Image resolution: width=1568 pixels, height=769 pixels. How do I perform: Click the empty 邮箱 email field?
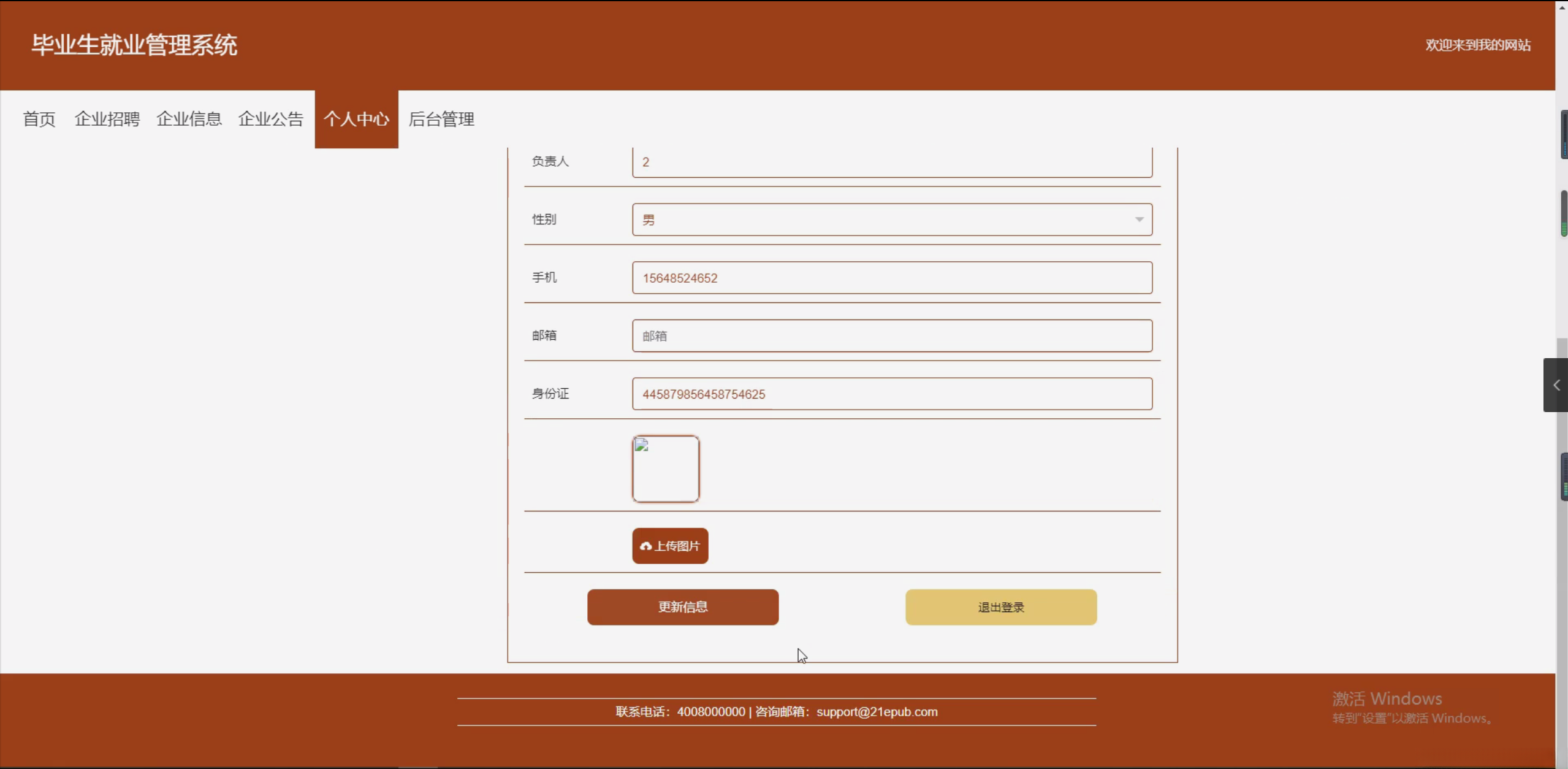(x=892, y=335)
